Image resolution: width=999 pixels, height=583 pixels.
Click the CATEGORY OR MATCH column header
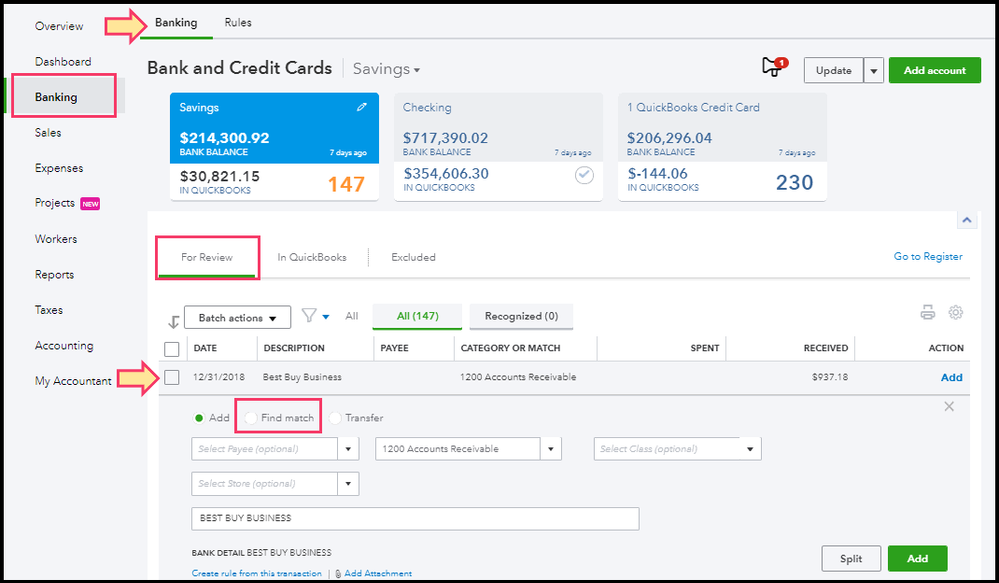click(x=510, y=348)
